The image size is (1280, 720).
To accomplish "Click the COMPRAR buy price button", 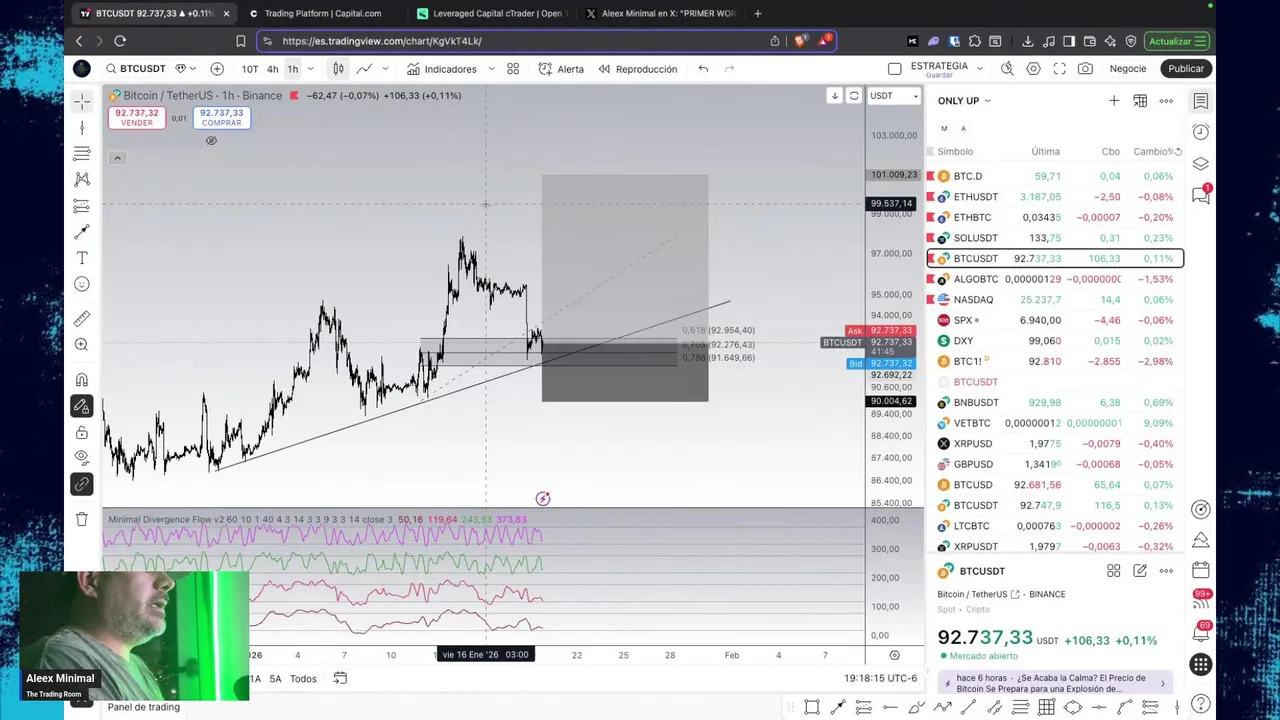I will 221,117.
